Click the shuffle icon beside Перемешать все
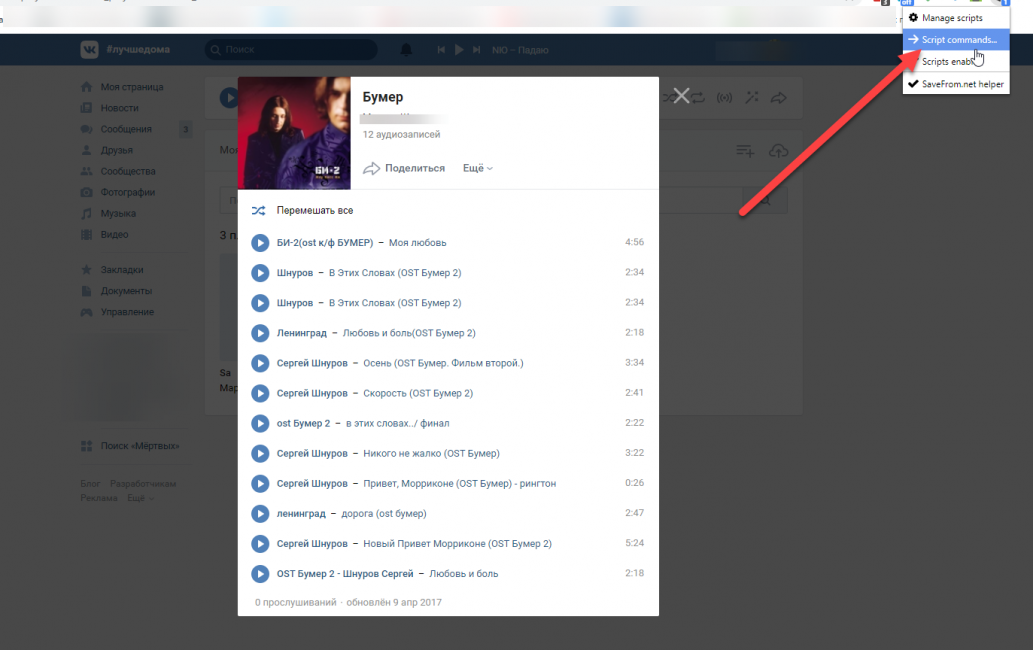 [259, 211]
